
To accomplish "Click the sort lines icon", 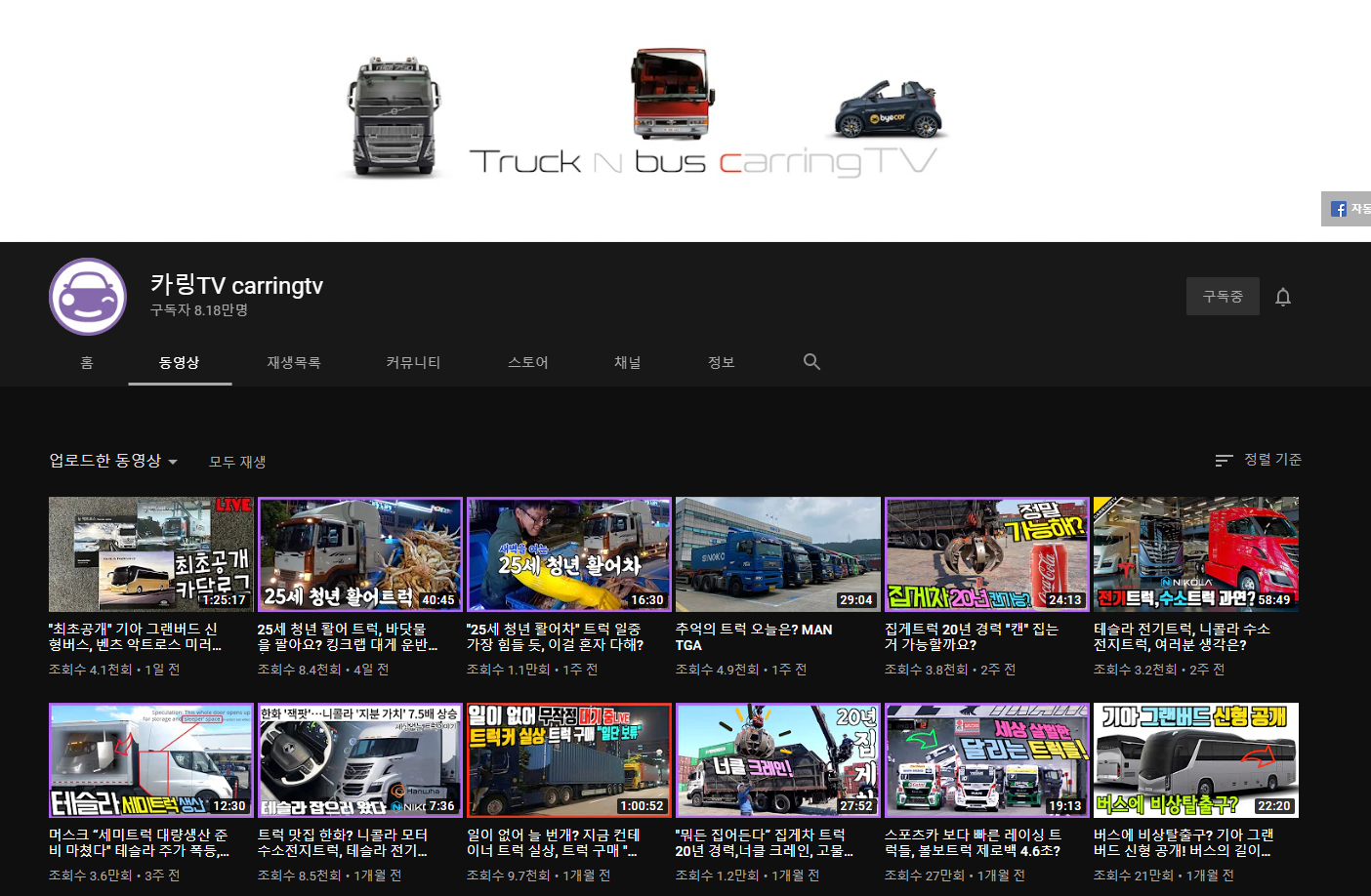I will click(x=1224, y=460).
